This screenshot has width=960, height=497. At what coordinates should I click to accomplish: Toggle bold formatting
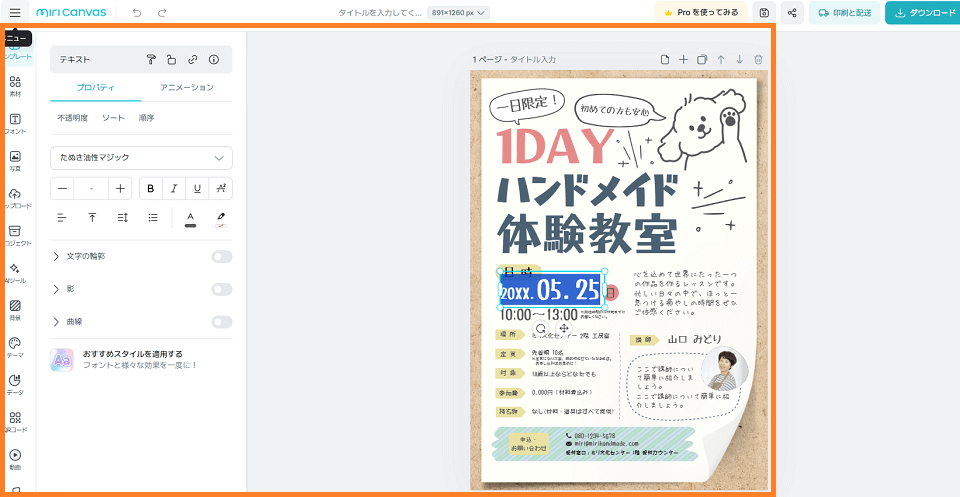151,189
